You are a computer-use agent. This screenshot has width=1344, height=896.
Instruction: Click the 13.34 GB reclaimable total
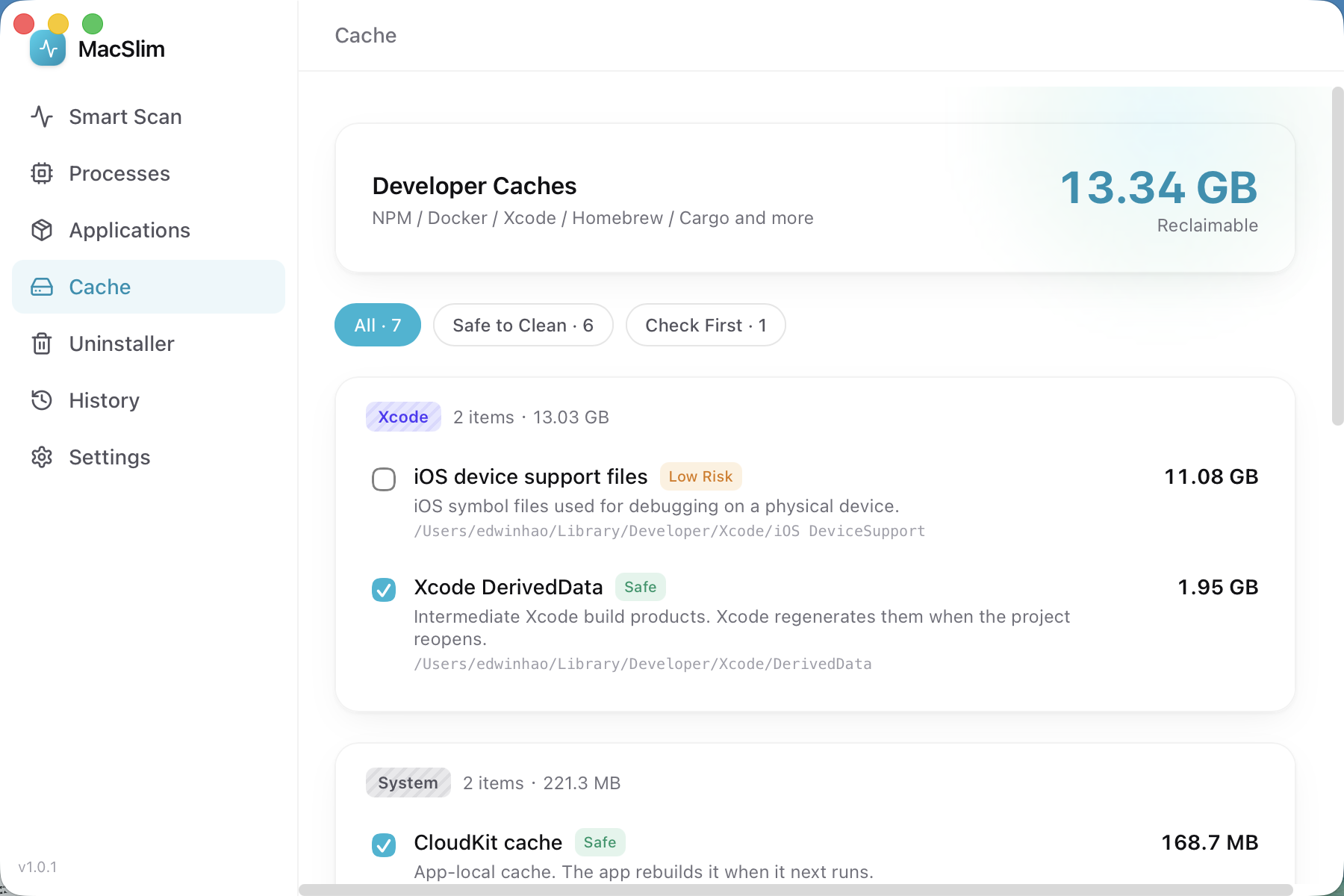point(1159,187)
